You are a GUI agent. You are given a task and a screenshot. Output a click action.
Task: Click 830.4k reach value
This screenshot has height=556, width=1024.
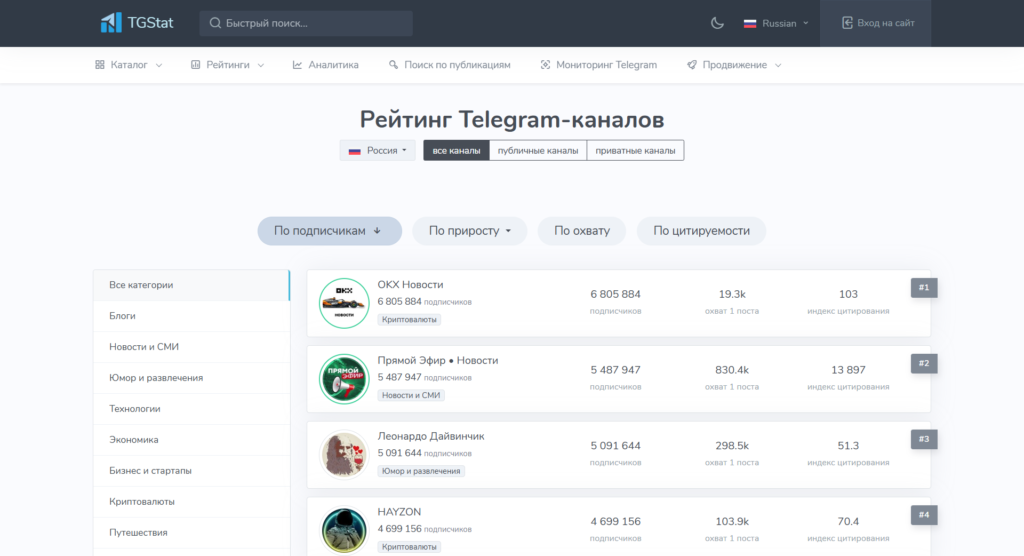pos(731,370)
